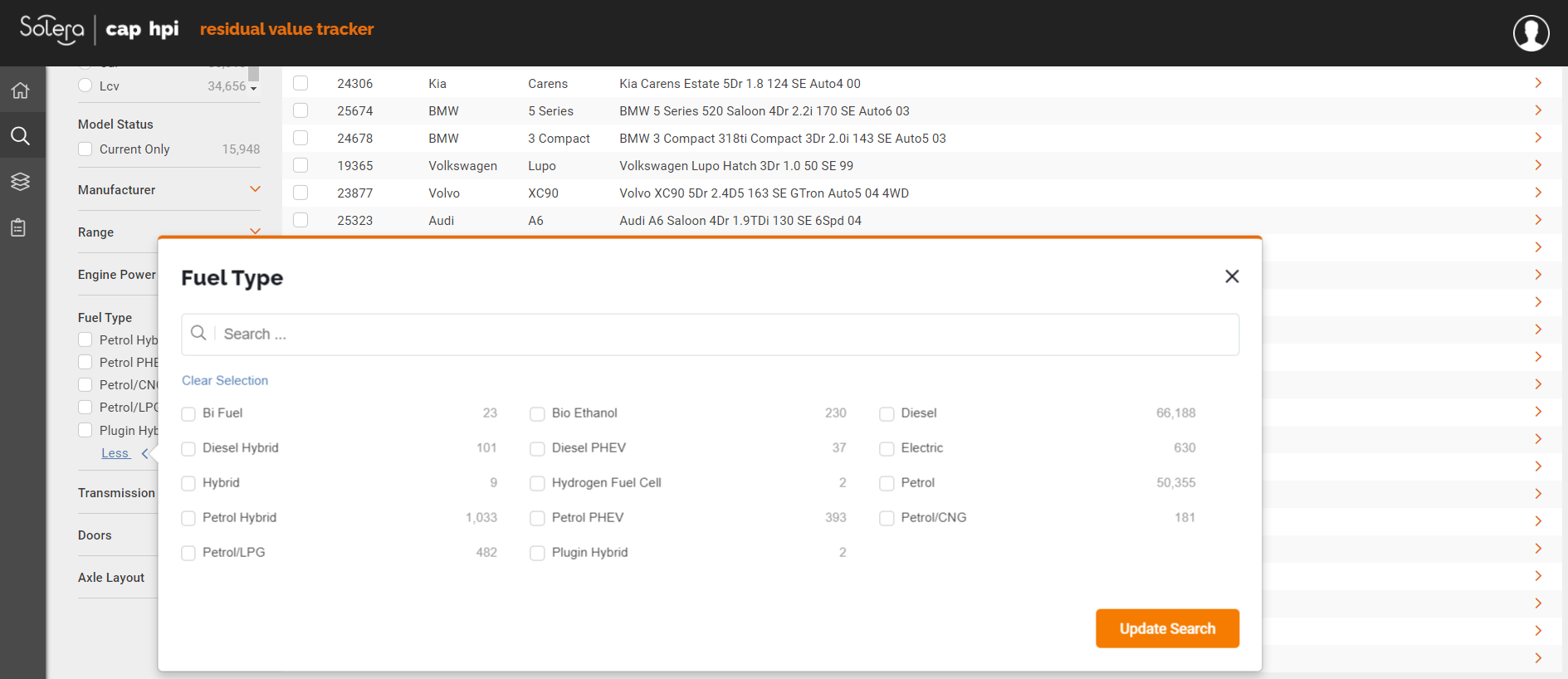Expand the Axle Layout filter

click(111, 578)
